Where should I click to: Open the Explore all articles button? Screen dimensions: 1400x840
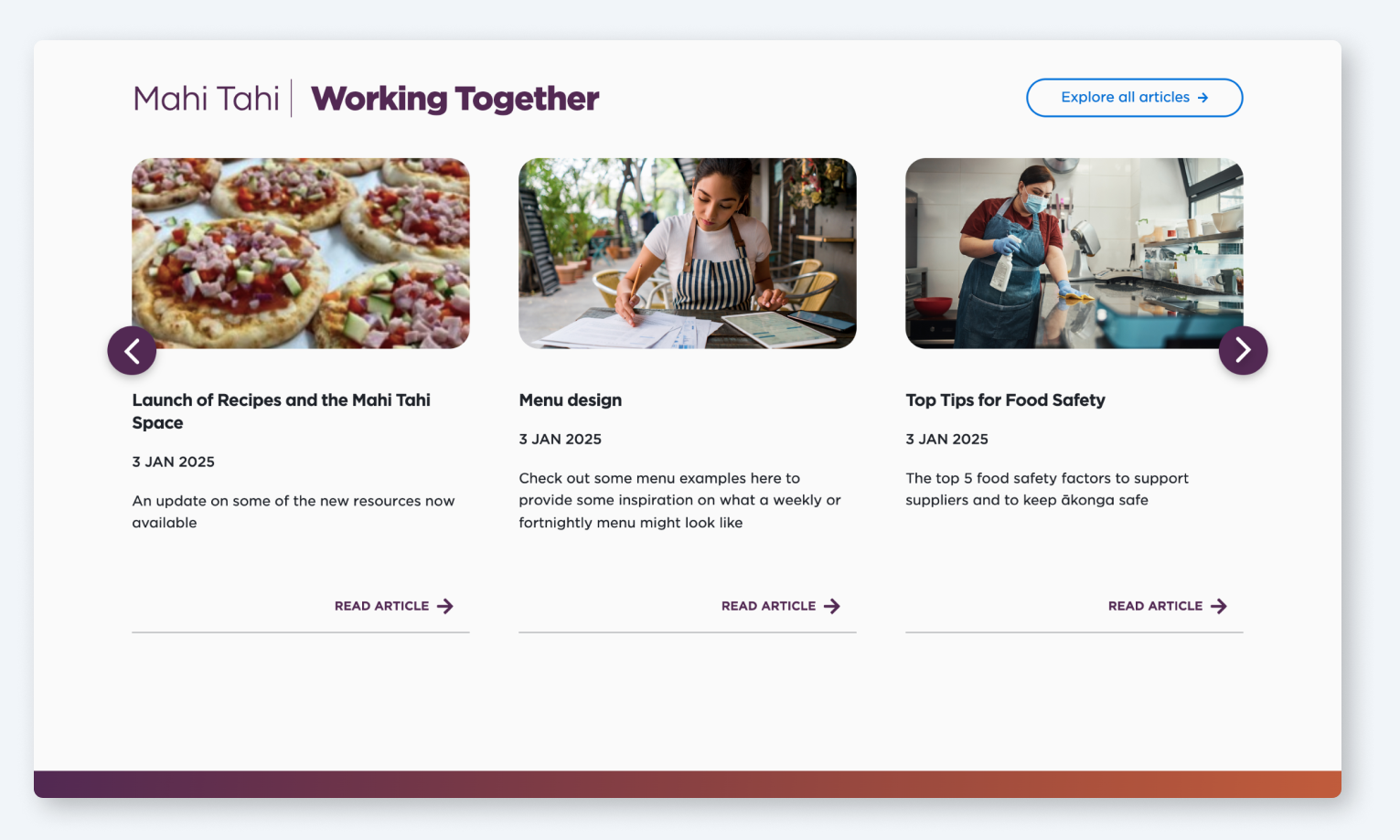pyautogui.click(x=1134, y=98)
